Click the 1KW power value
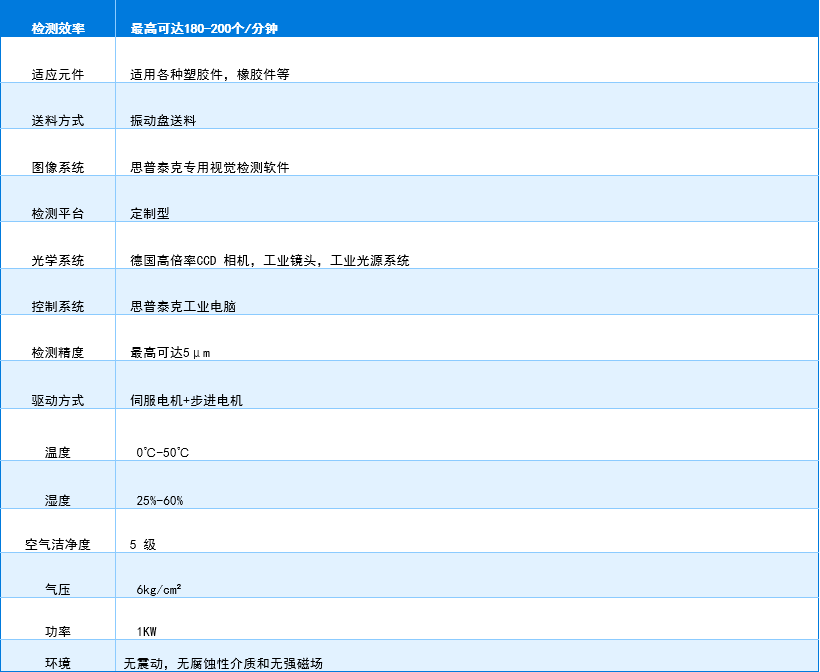Image resolution: width=820 pixels, height=672 pixels. 147,632
